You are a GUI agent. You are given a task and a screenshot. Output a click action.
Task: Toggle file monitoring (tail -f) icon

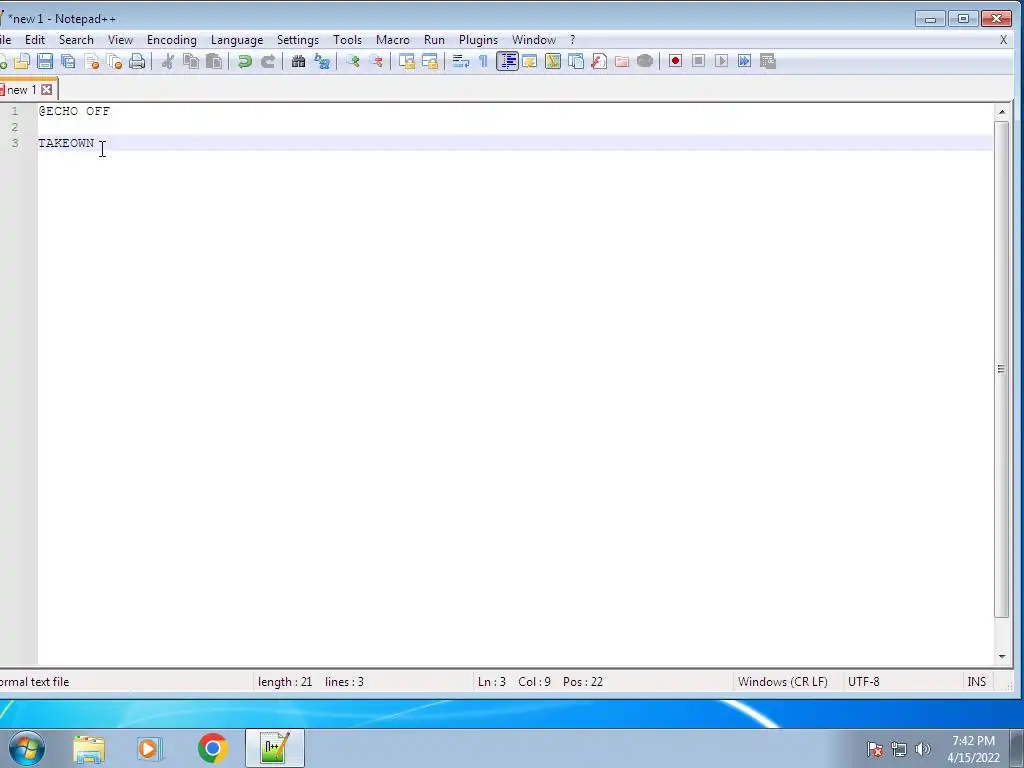tap(645, 61)
